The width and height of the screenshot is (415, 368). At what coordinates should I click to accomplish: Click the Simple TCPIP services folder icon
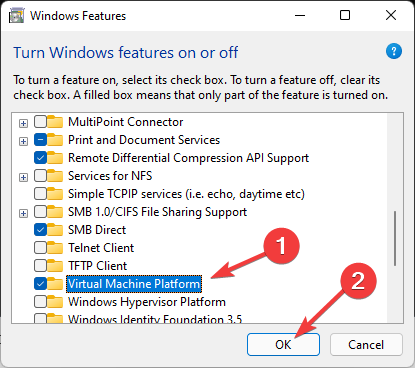point(55,194)
